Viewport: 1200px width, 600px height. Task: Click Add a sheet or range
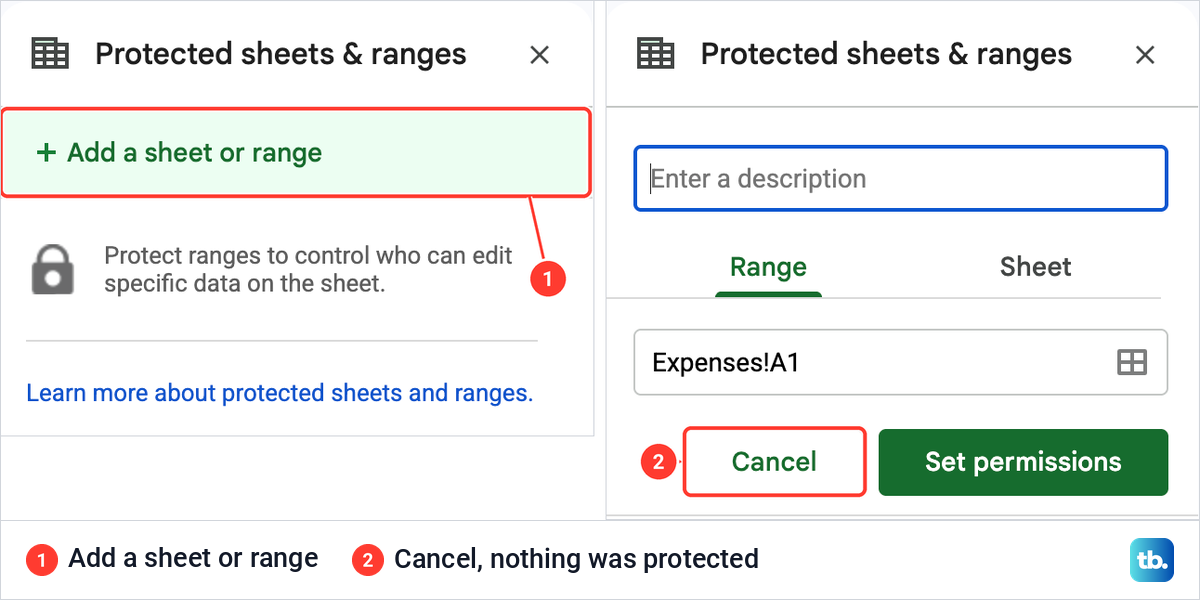(x=296, y=153)
